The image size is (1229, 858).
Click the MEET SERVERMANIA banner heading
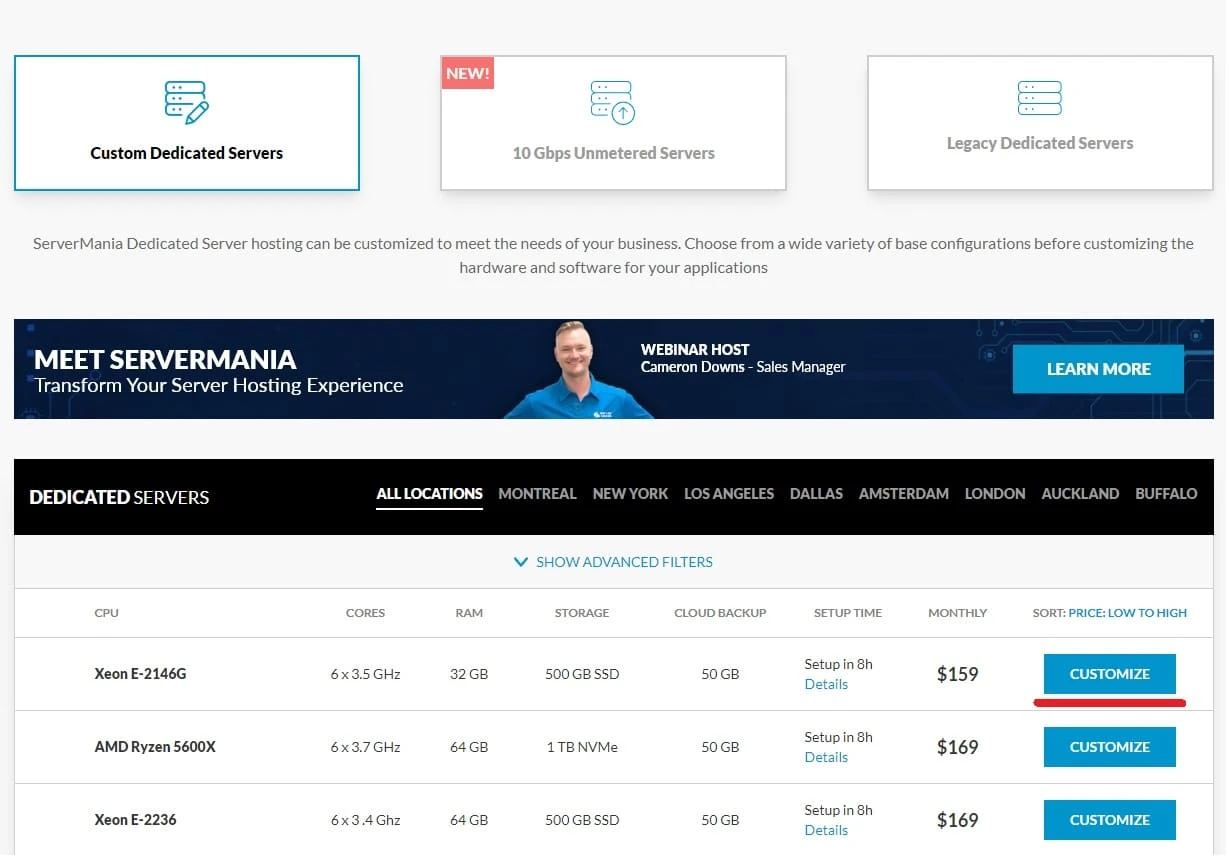[165, 359]
